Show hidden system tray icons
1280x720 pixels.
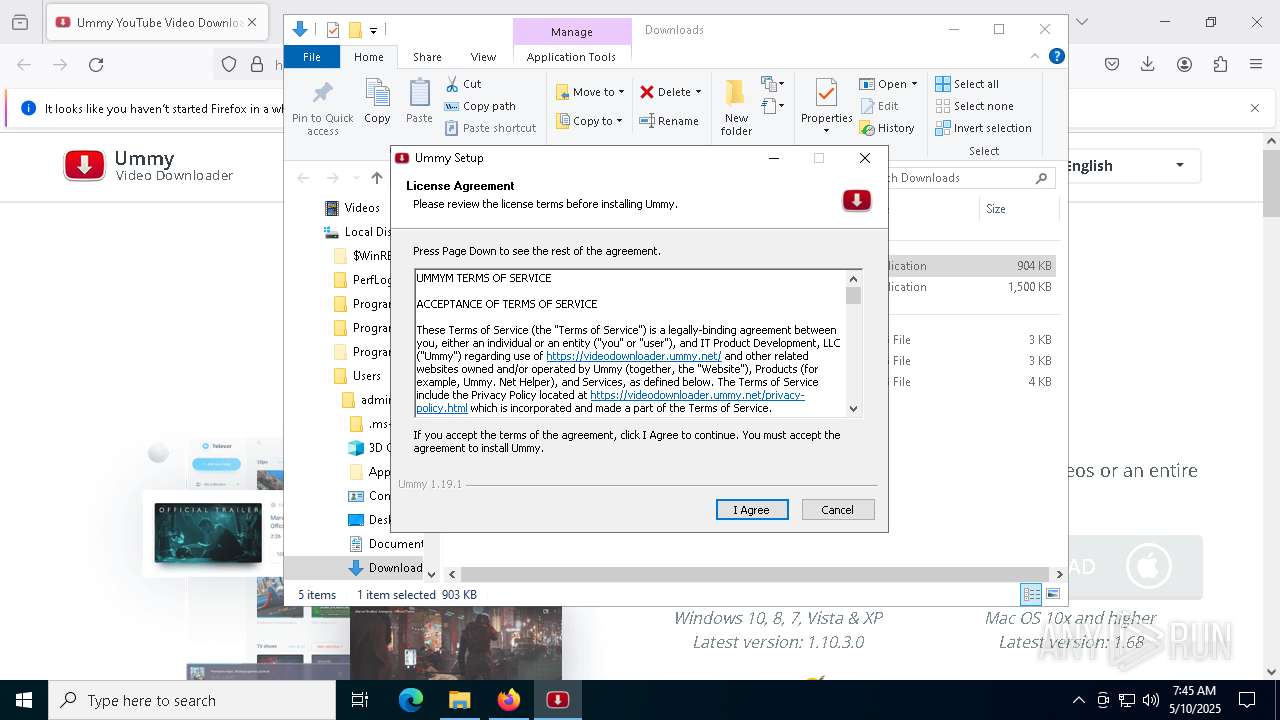coord(1078,700)
